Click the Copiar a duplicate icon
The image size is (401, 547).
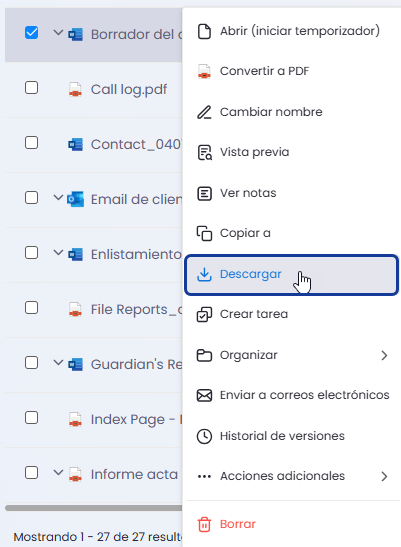coord(204,233)
